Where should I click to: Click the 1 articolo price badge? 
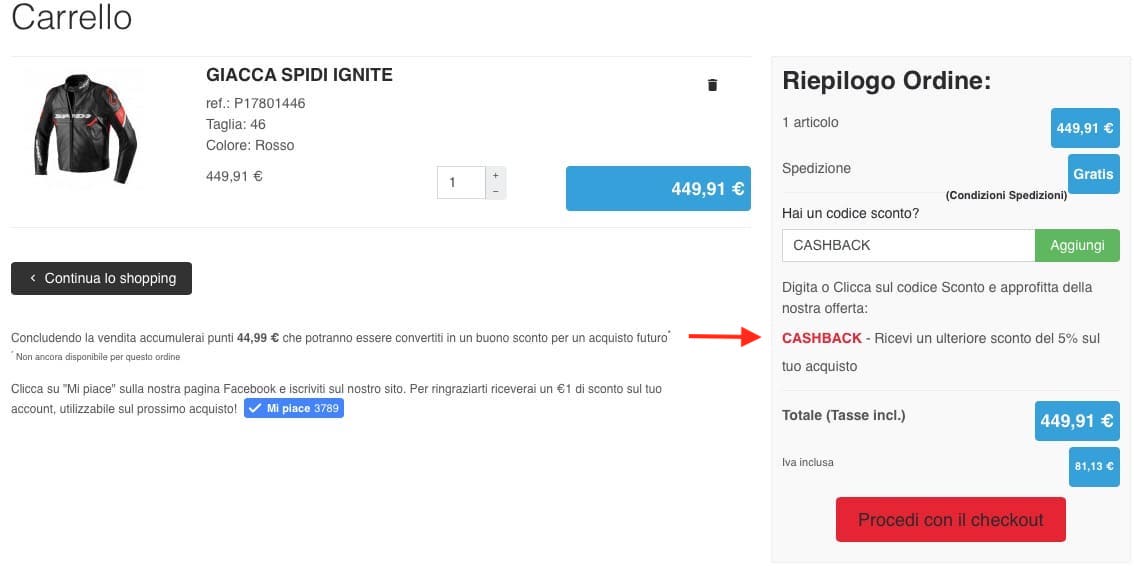click(1085, 128)
